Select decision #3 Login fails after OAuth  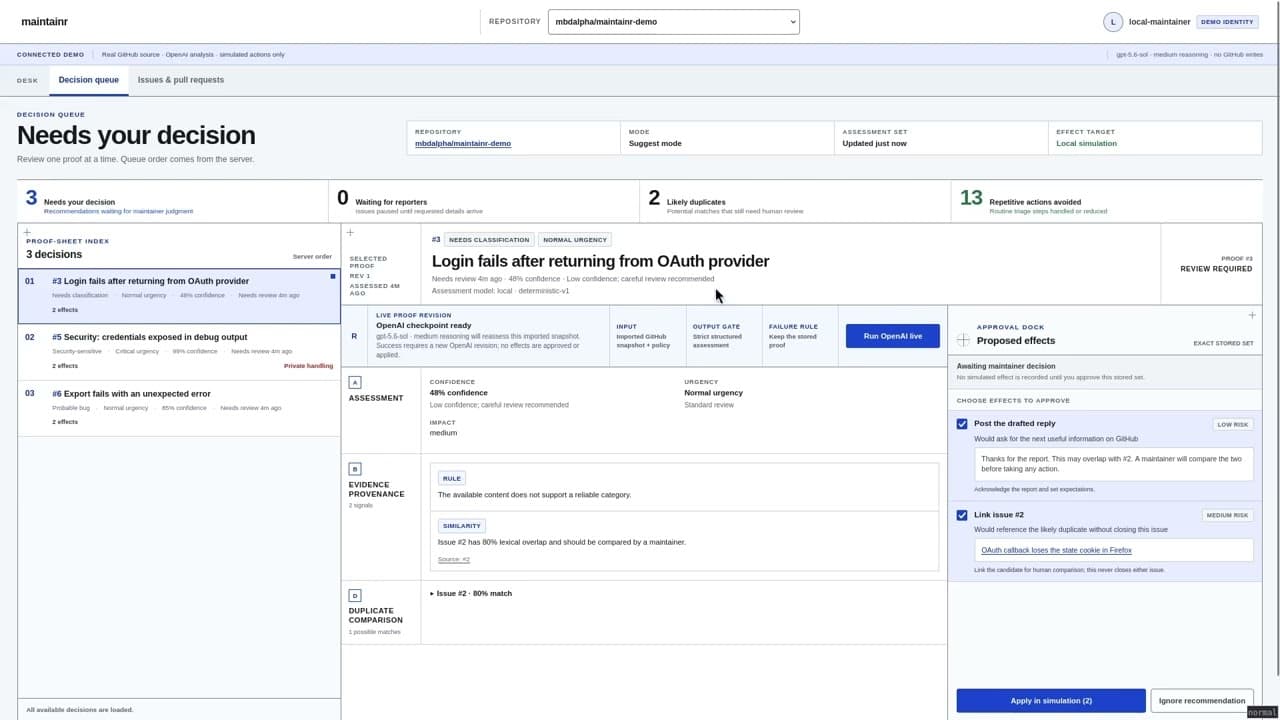point(179,296)
